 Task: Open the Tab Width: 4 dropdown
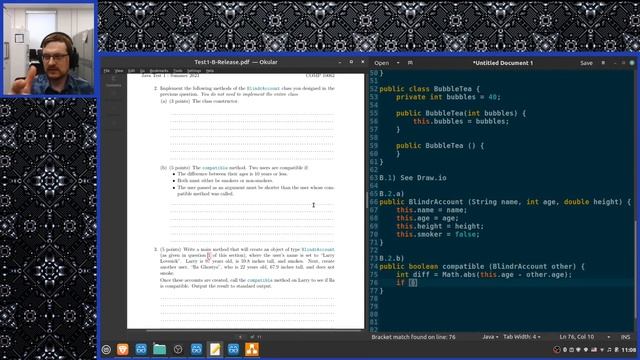pyautogui.click(x=522, y=337)
